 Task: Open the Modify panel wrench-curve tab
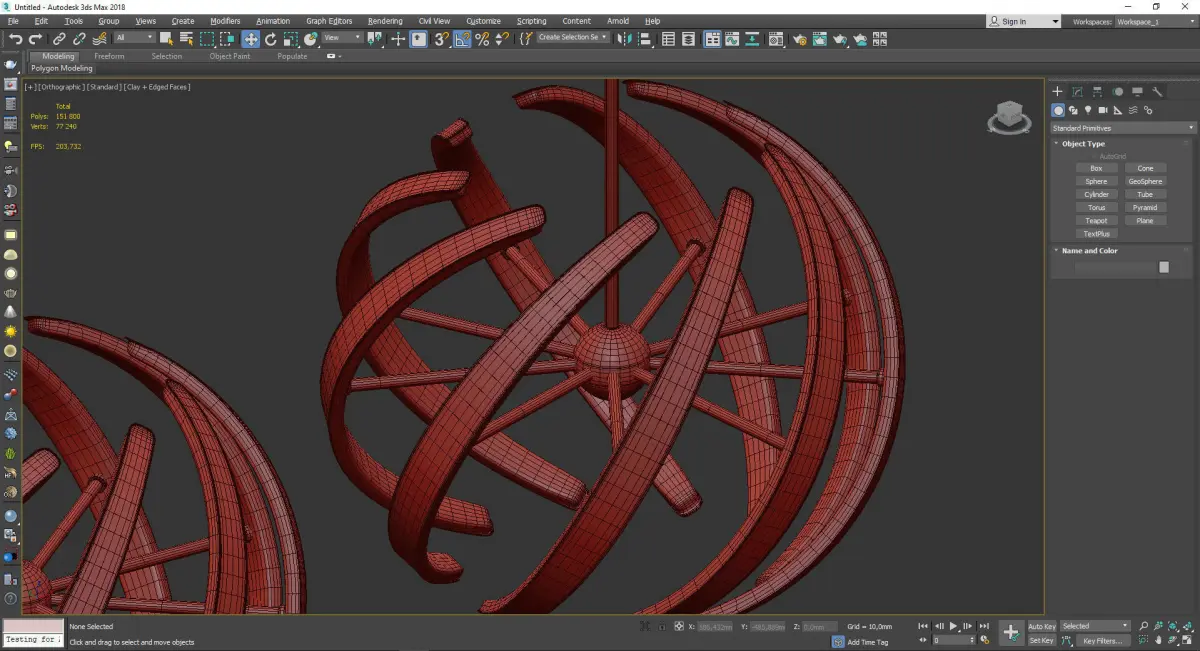(x=1077, y=91)
